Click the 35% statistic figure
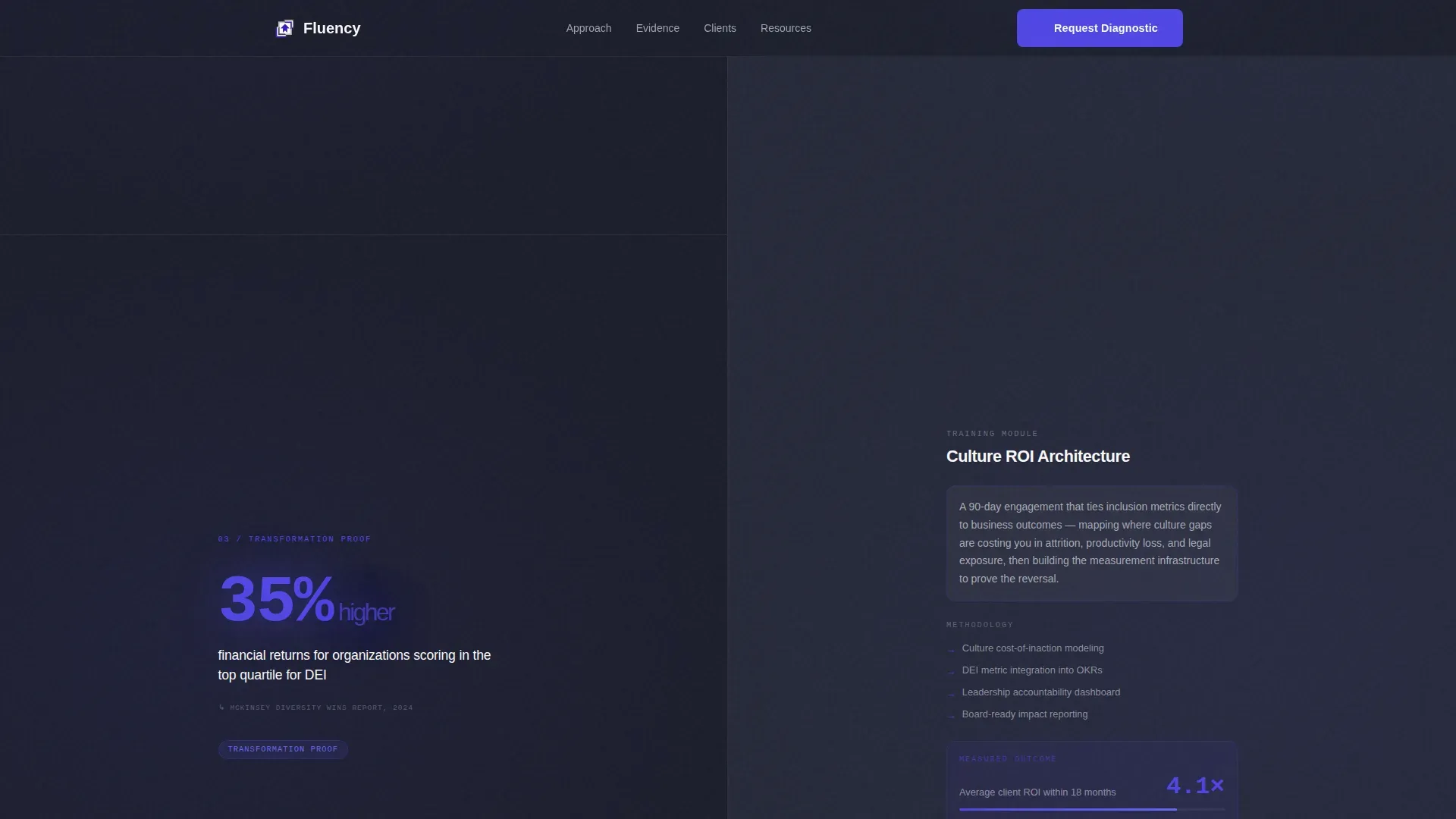Screen dimensions: 1456x819 [276, 599]
